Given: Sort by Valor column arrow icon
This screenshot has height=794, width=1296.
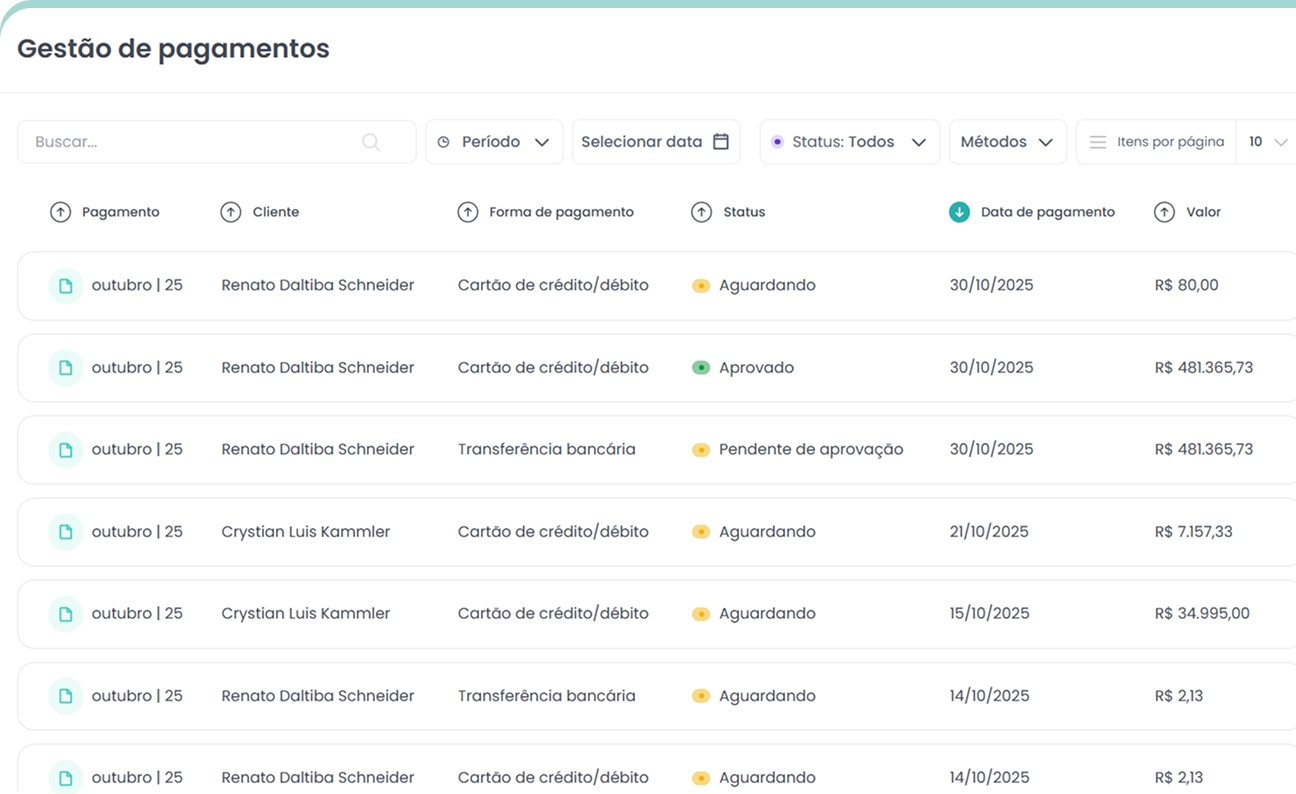Looking at the screenshot, I should (x=1164, y=212).
